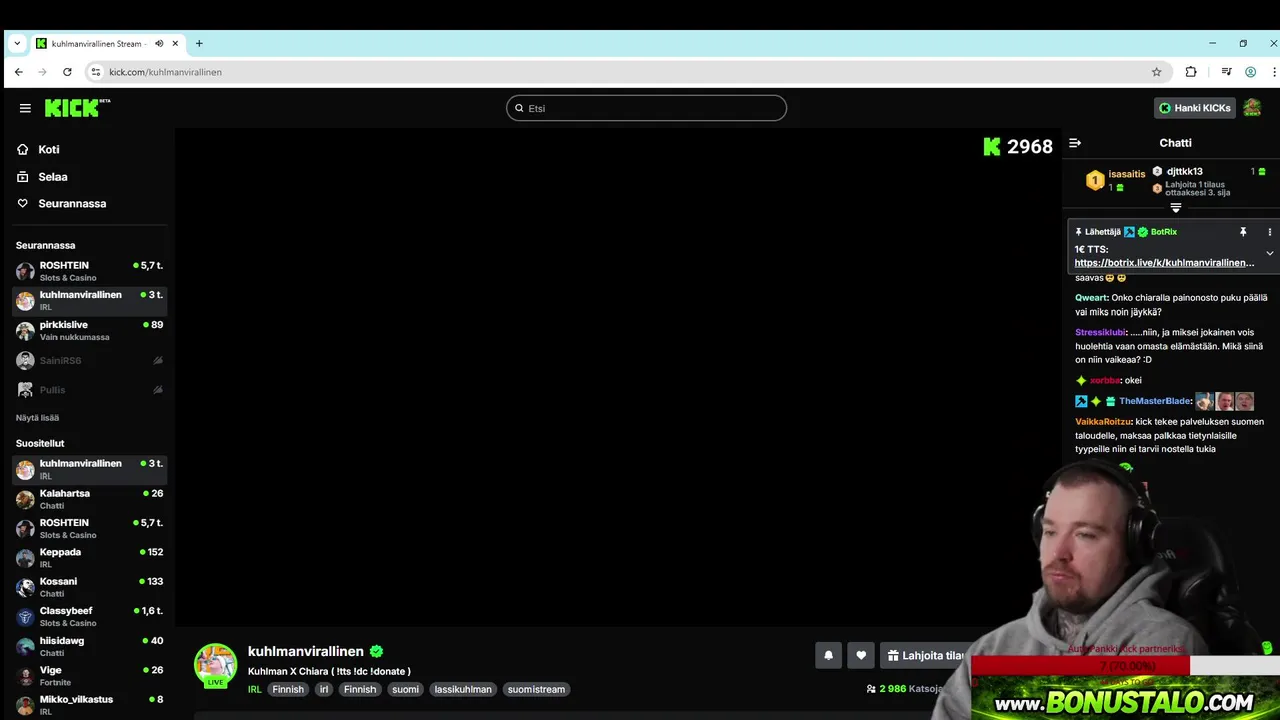
Task: Open Mikko_viikastus recommended channel
Action: (89, 705)
